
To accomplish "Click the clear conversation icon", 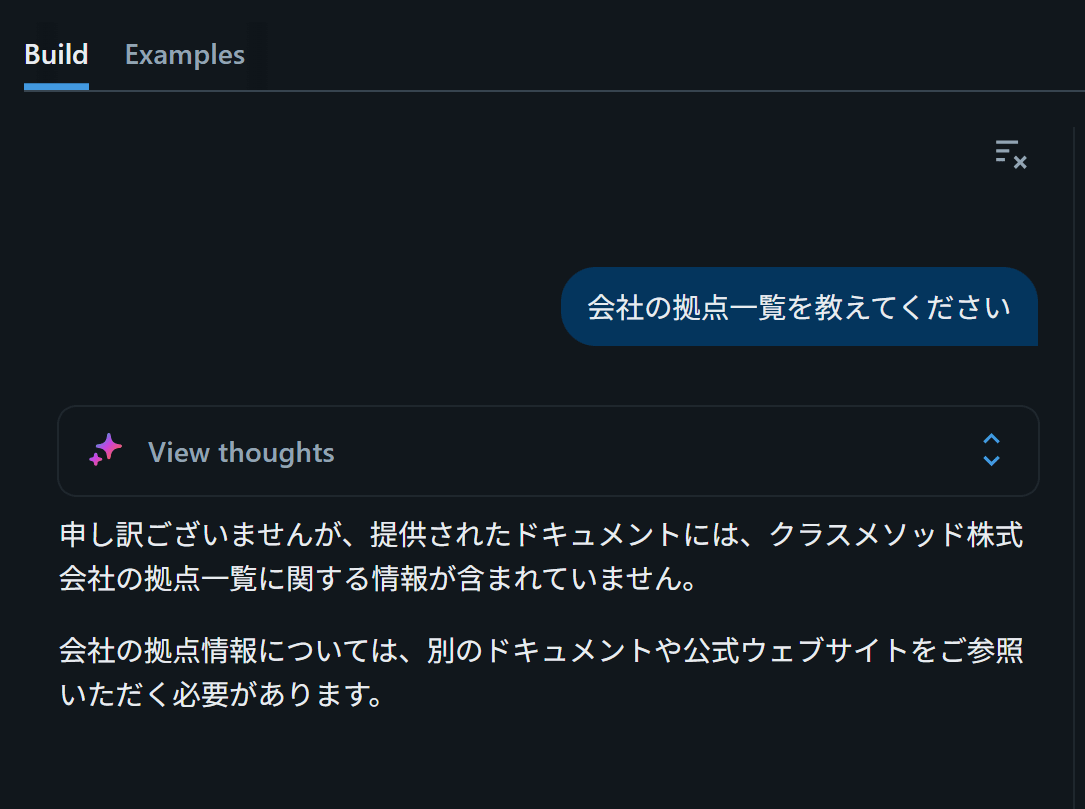I will [x=1011, y=154].
